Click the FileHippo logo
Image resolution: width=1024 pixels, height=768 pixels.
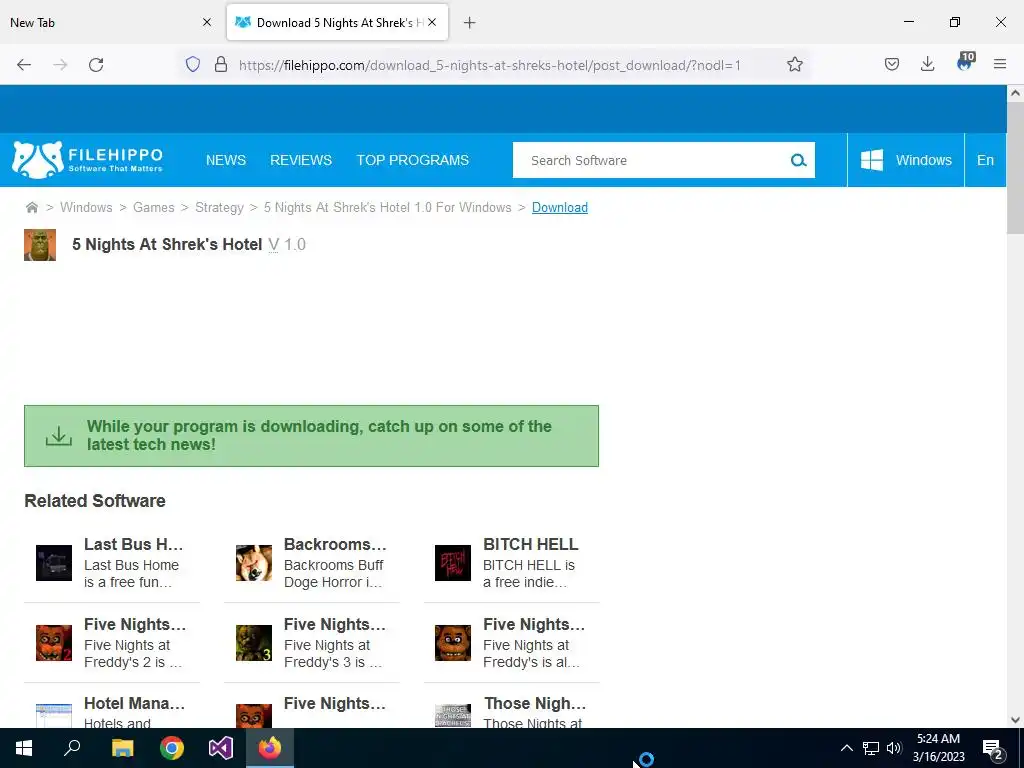(88, 160)
